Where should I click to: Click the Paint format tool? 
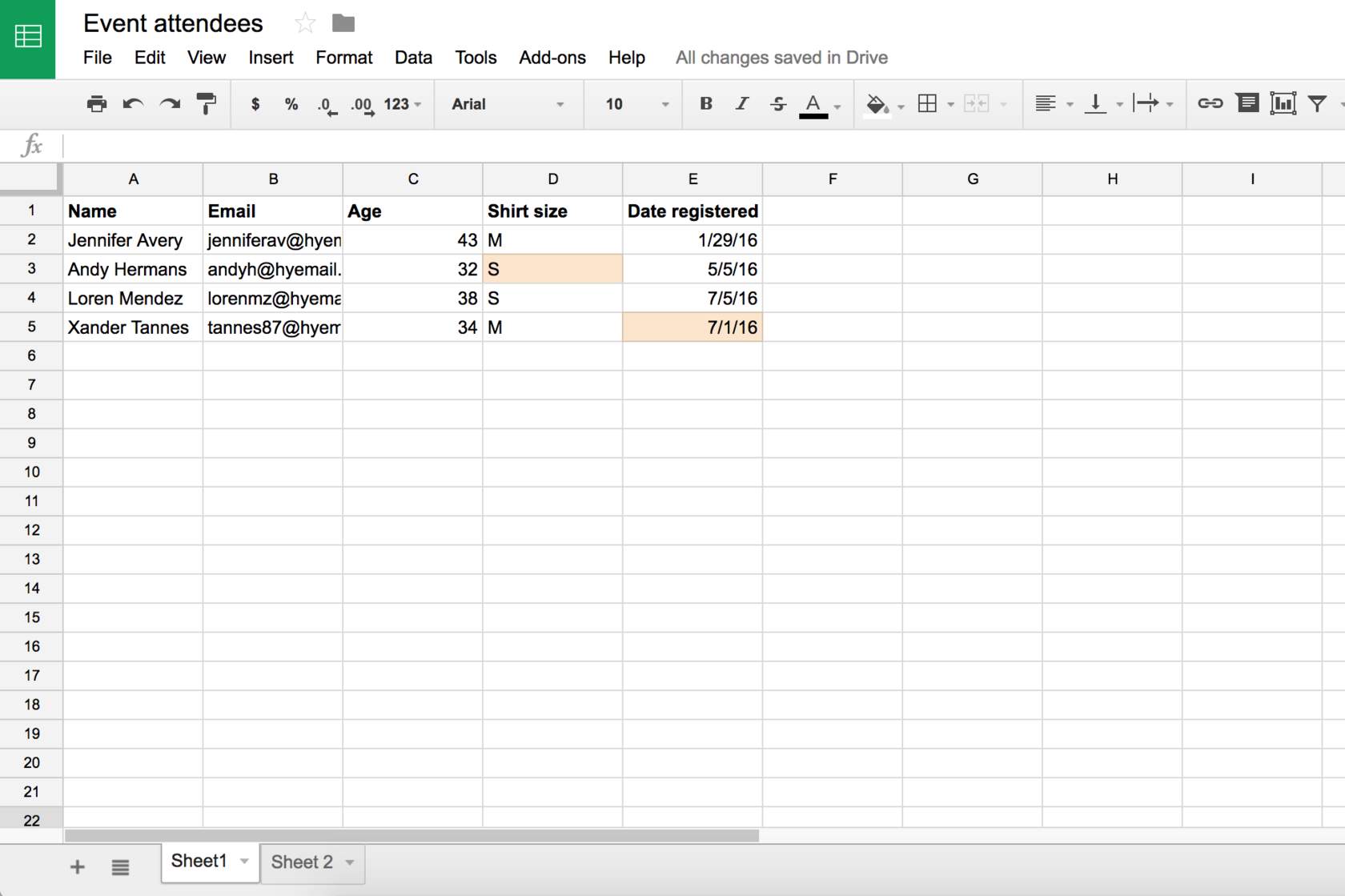pos(207,103)
